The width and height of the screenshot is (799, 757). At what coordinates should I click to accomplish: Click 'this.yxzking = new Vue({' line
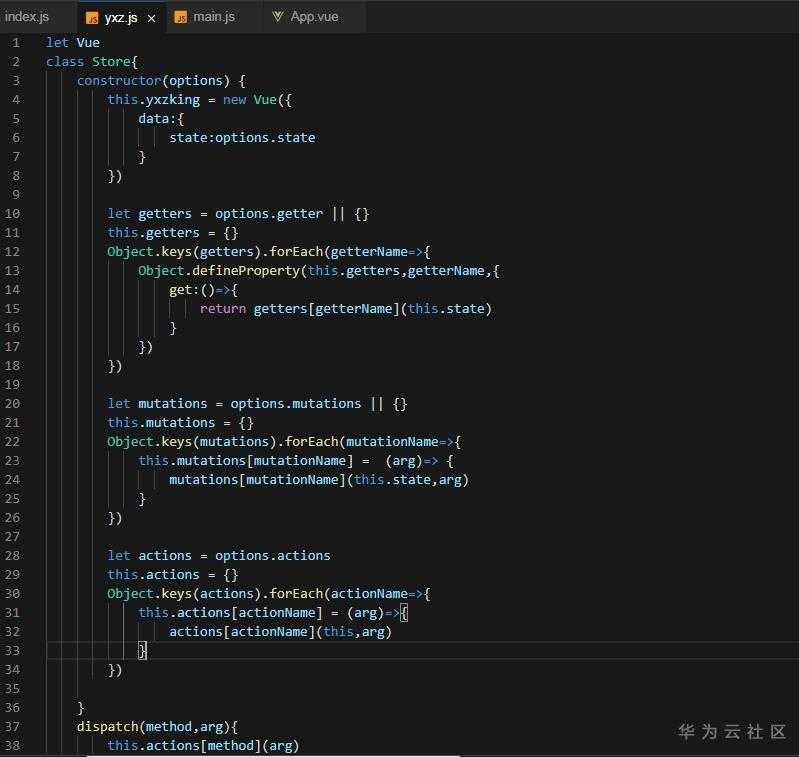tap(199, 100)
